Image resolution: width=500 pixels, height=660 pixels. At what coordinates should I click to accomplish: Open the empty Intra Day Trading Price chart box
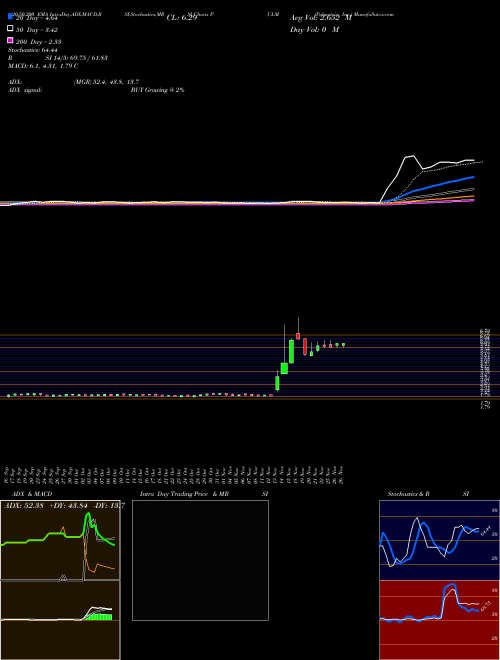coord(200,560)
